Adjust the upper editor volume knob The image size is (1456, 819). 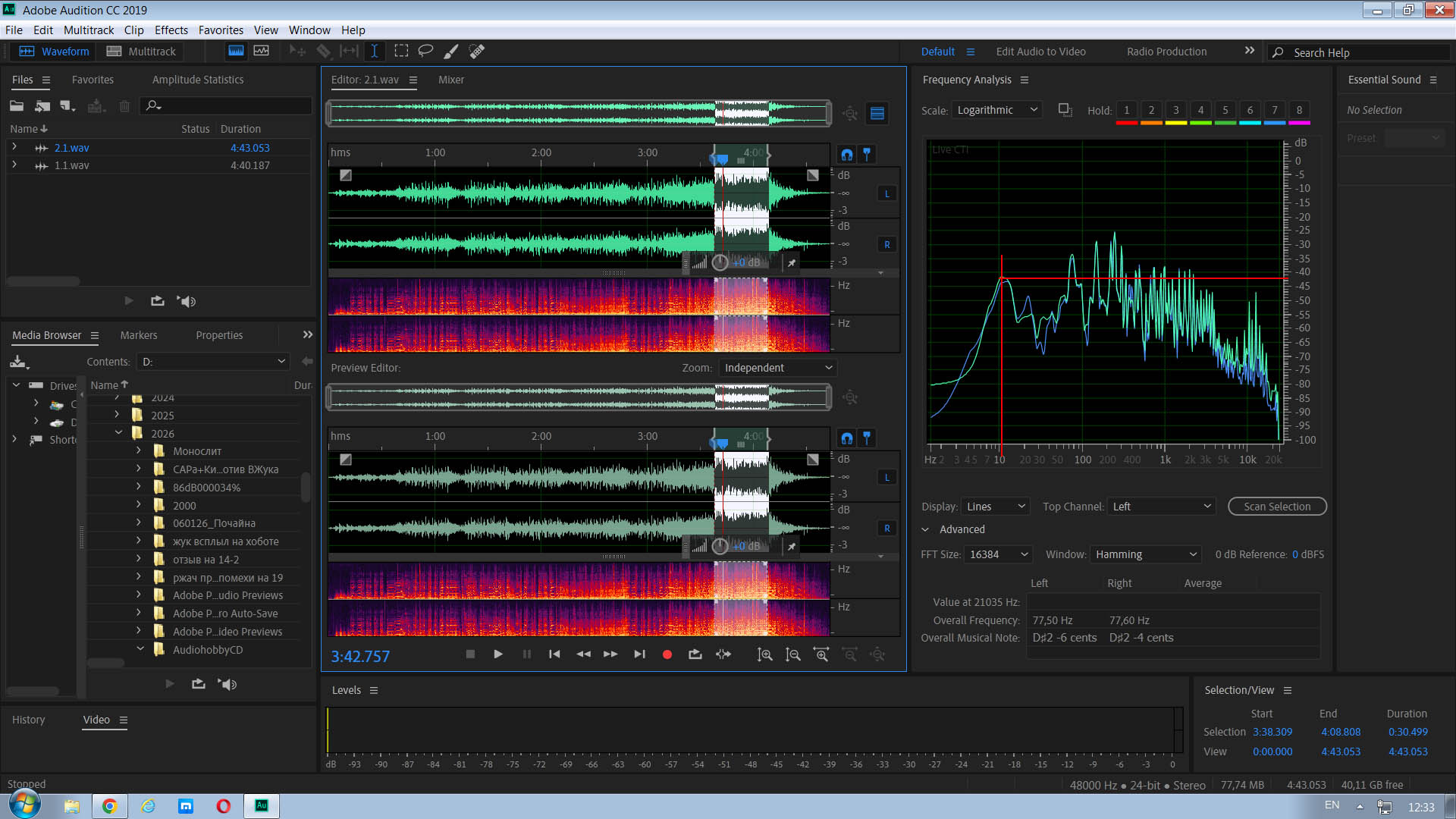[x=720, y=262]
